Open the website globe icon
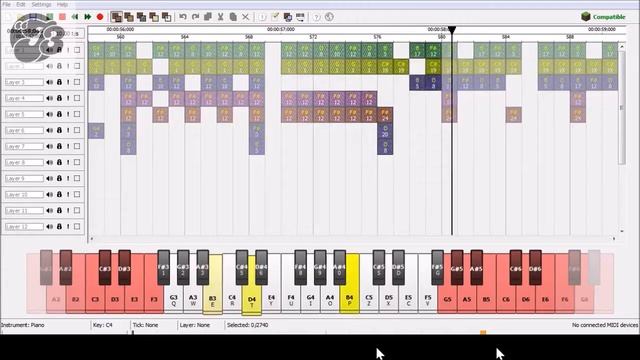 329,17
